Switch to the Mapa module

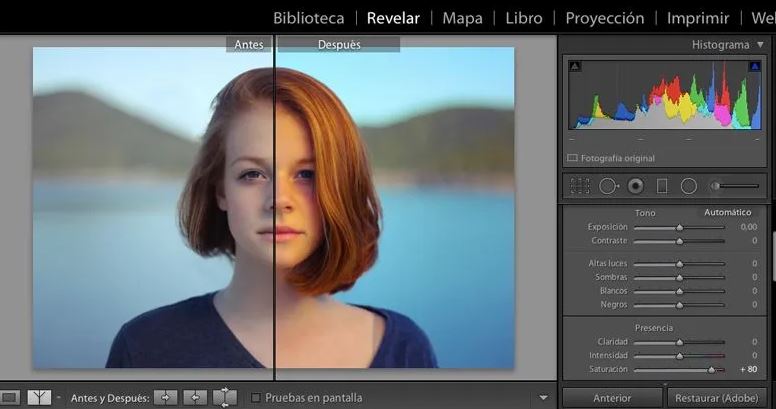point(462,18)
